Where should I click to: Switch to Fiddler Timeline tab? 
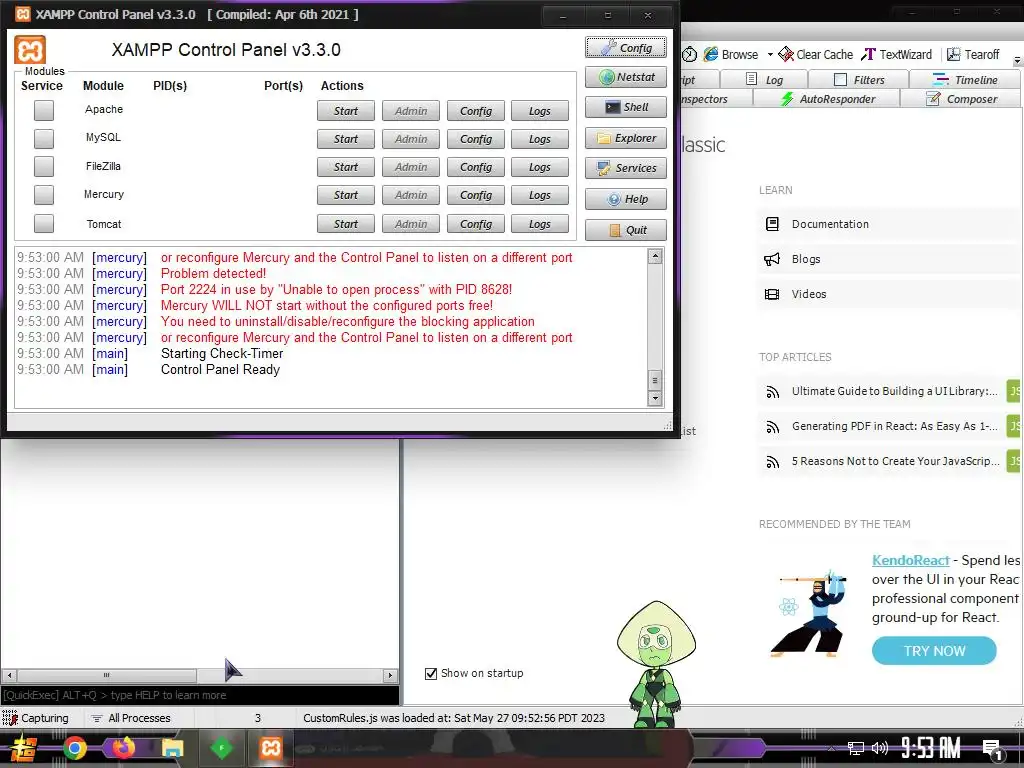965,80
